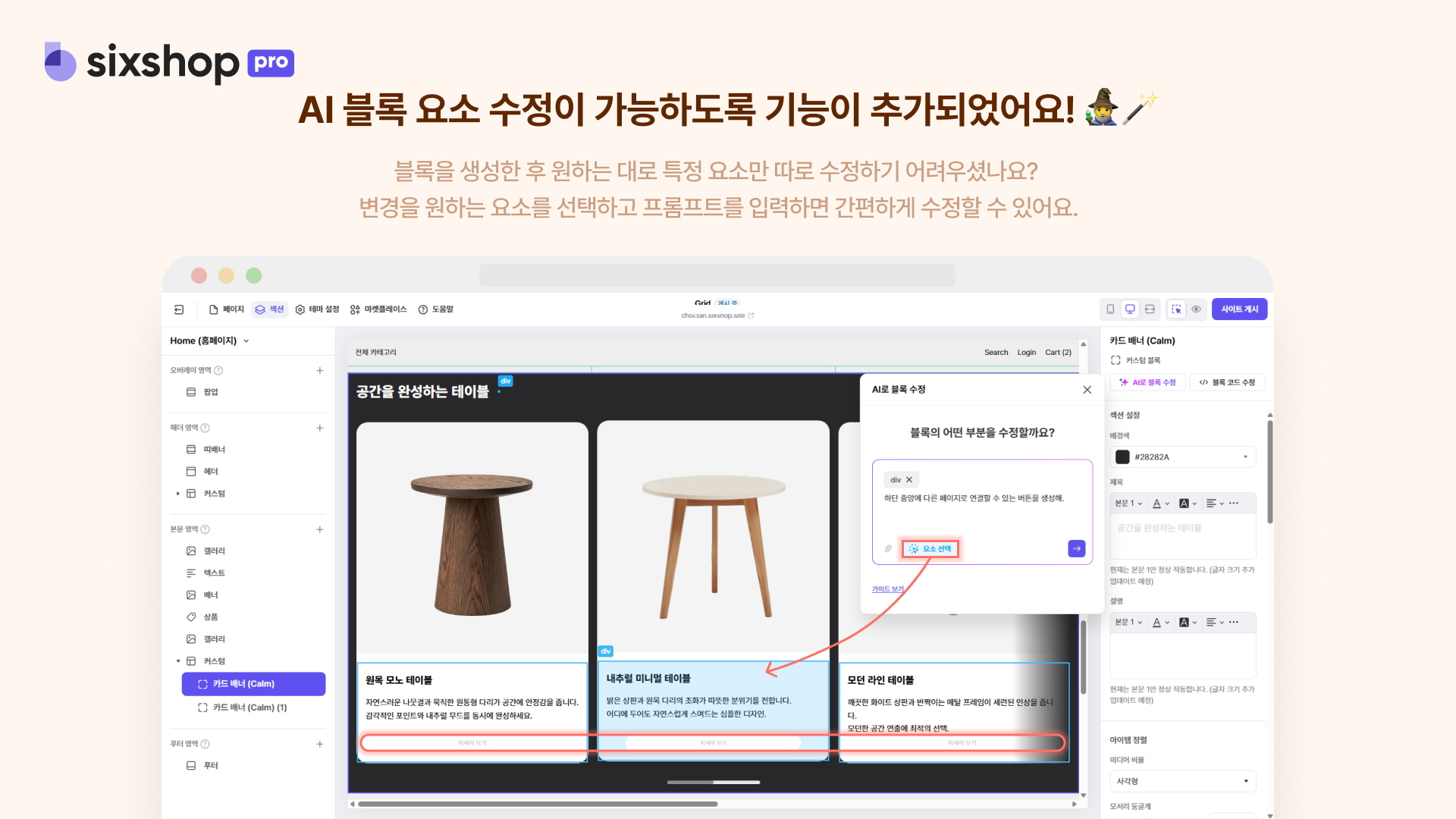The image size is (1456, 819).
Task: Click the attachment paperclip icon
Action: pos(888,548)
